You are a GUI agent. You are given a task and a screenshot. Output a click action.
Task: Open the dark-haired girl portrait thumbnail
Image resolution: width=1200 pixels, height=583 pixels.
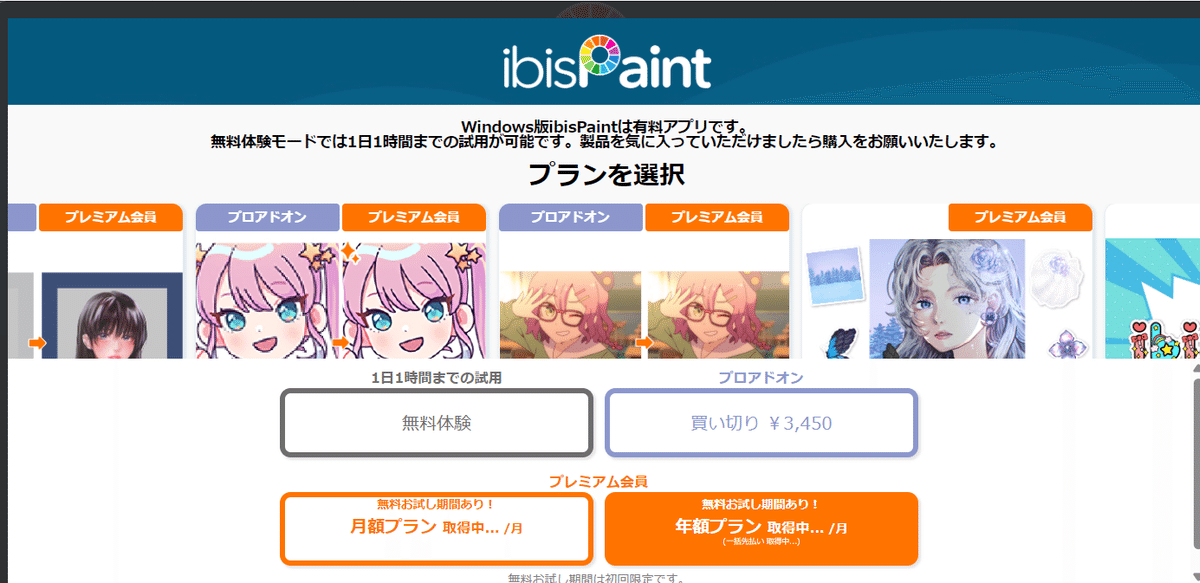pyautogui.click(x=112, y=316)
